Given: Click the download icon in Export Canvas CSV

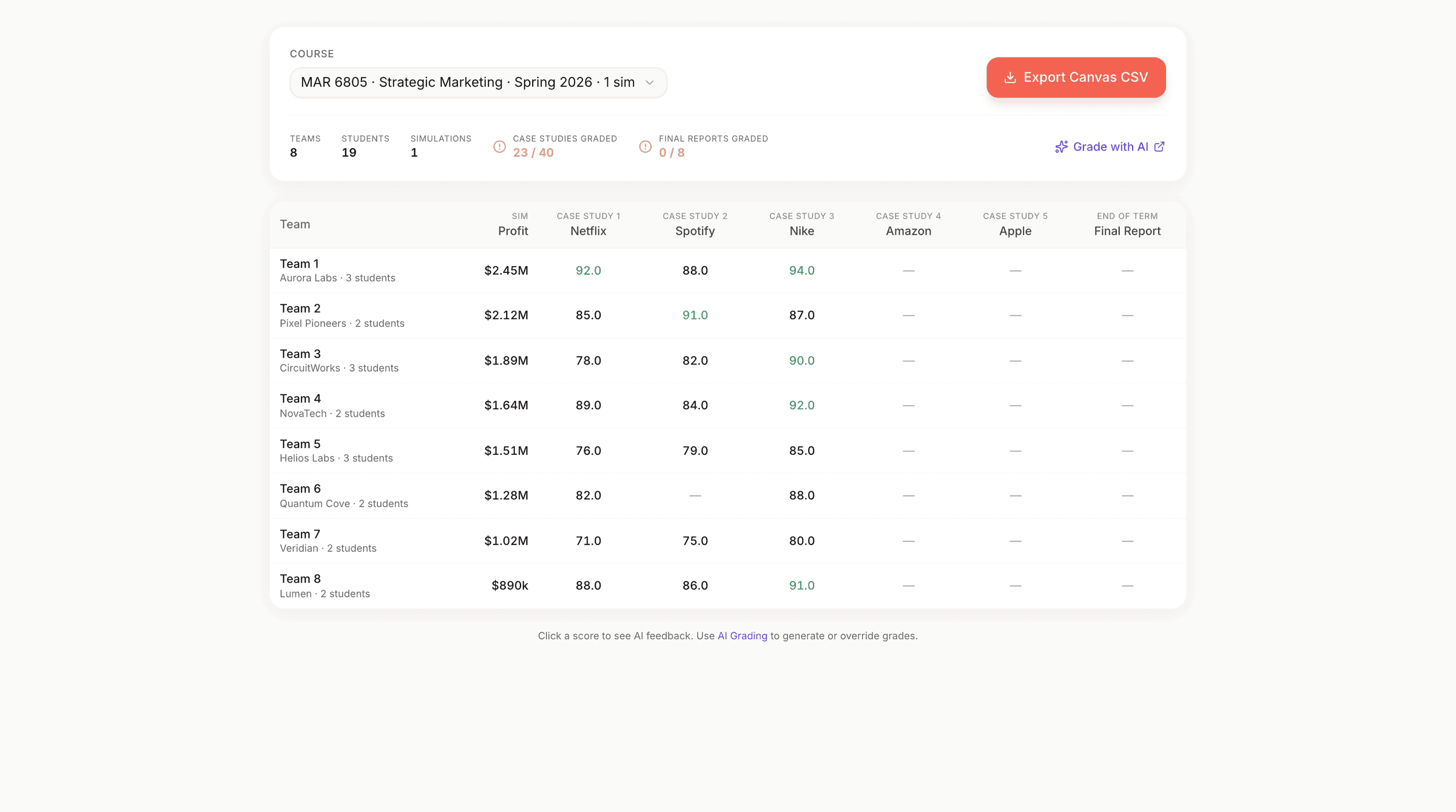Looking at the screenshot, I should [1010, 78].
